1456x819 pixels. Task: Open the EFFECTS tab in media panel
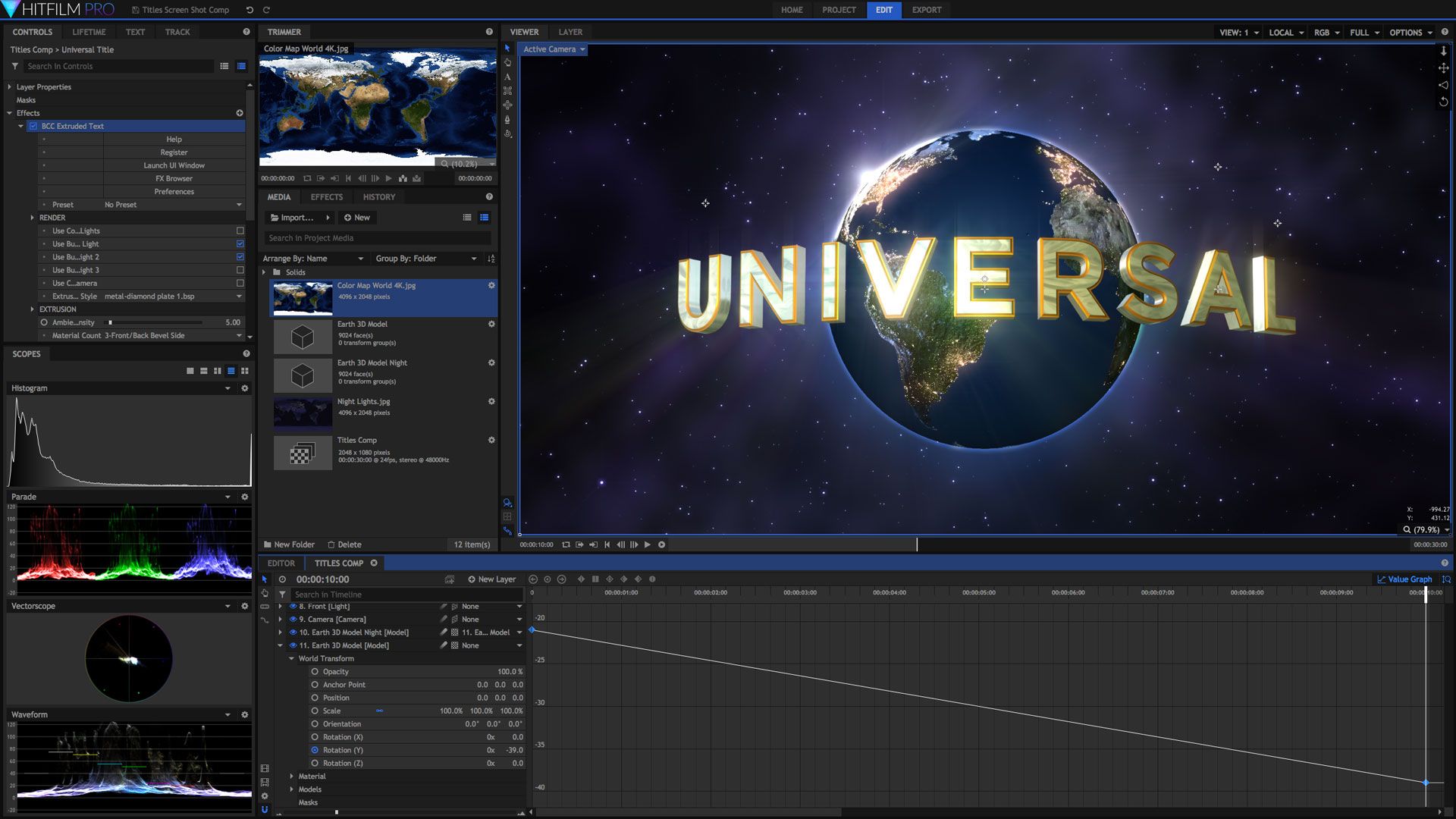point(326,197)
